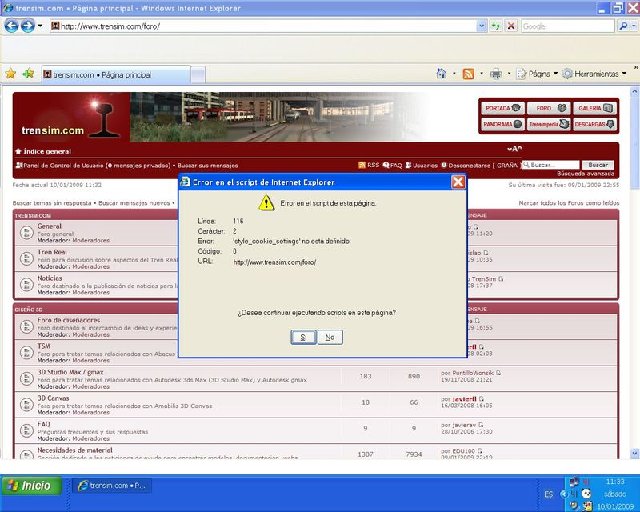Click the Add to Favorites icon
The image size is (640, 512).
pos(28,74)
